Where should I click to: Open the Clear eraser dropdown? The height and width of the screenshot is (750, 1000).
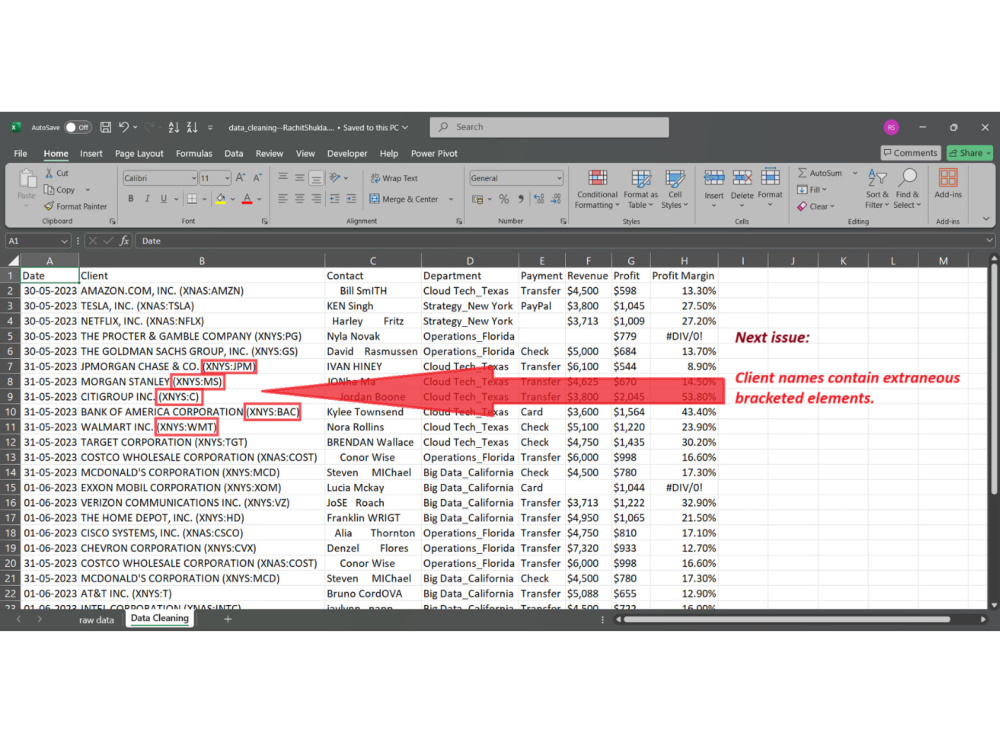click(816, 206)
